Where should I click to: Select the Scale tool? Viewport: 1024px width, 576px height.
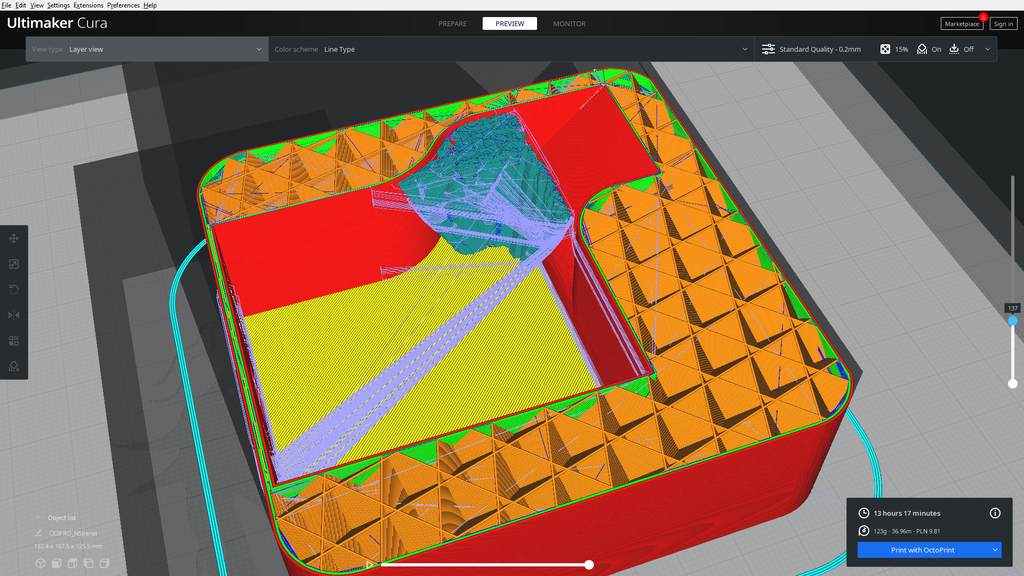pyautogui.click(x=14, y=264)
